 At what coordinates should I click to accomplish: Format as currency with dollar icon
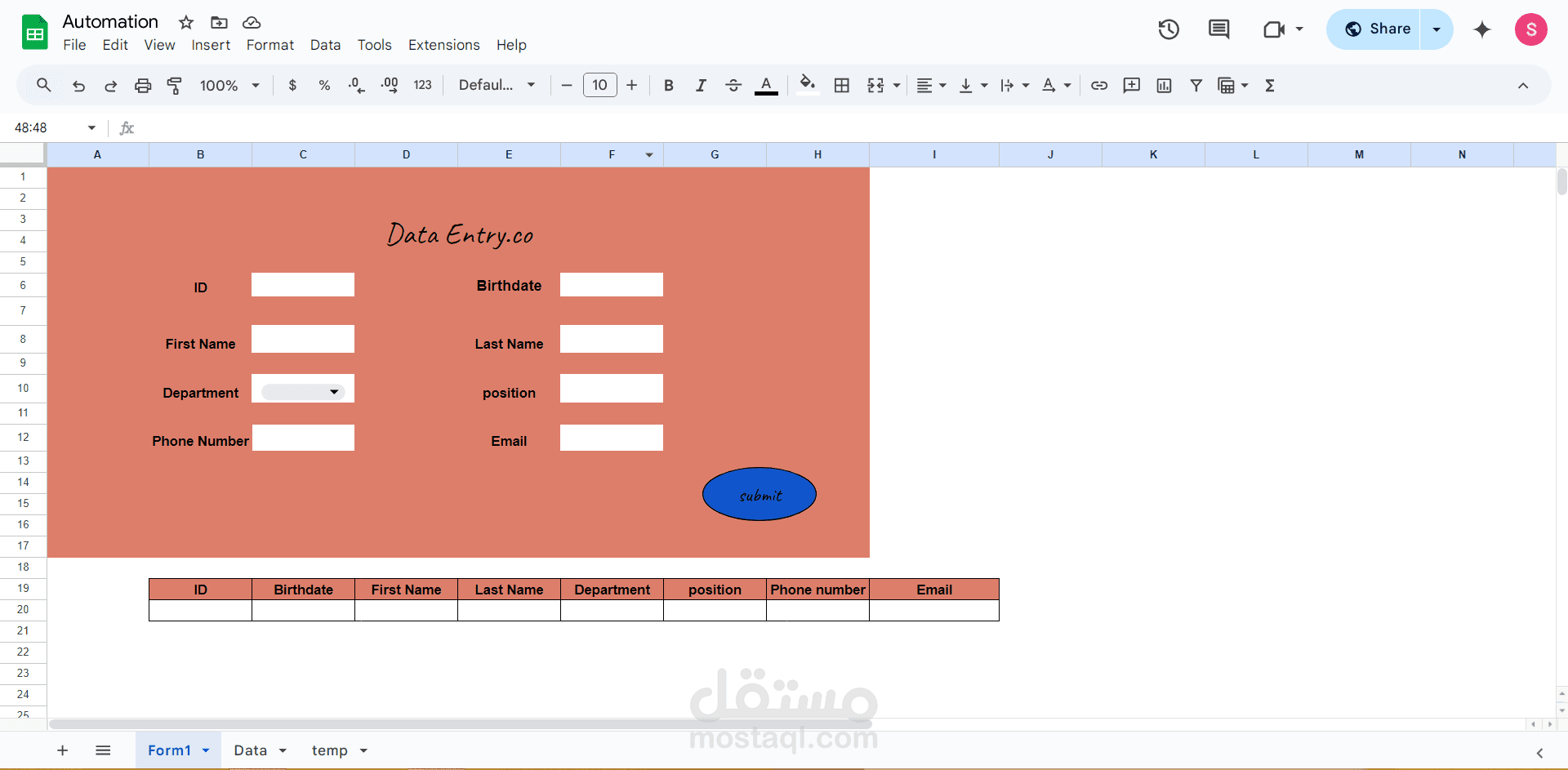click(292, 86)
